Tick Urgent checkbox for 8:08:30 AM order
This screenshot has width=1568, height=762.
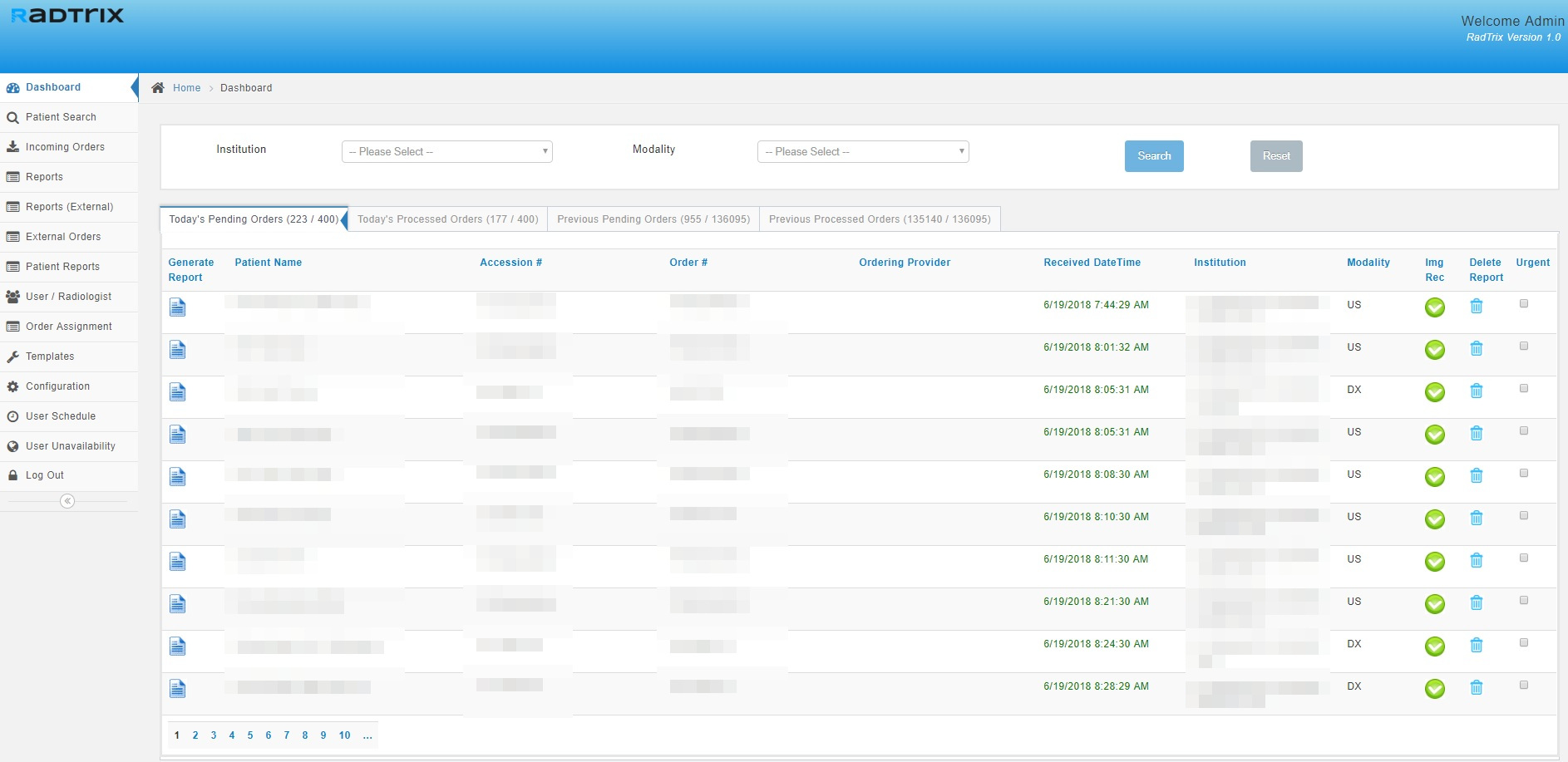click(x=1523, y=474)
